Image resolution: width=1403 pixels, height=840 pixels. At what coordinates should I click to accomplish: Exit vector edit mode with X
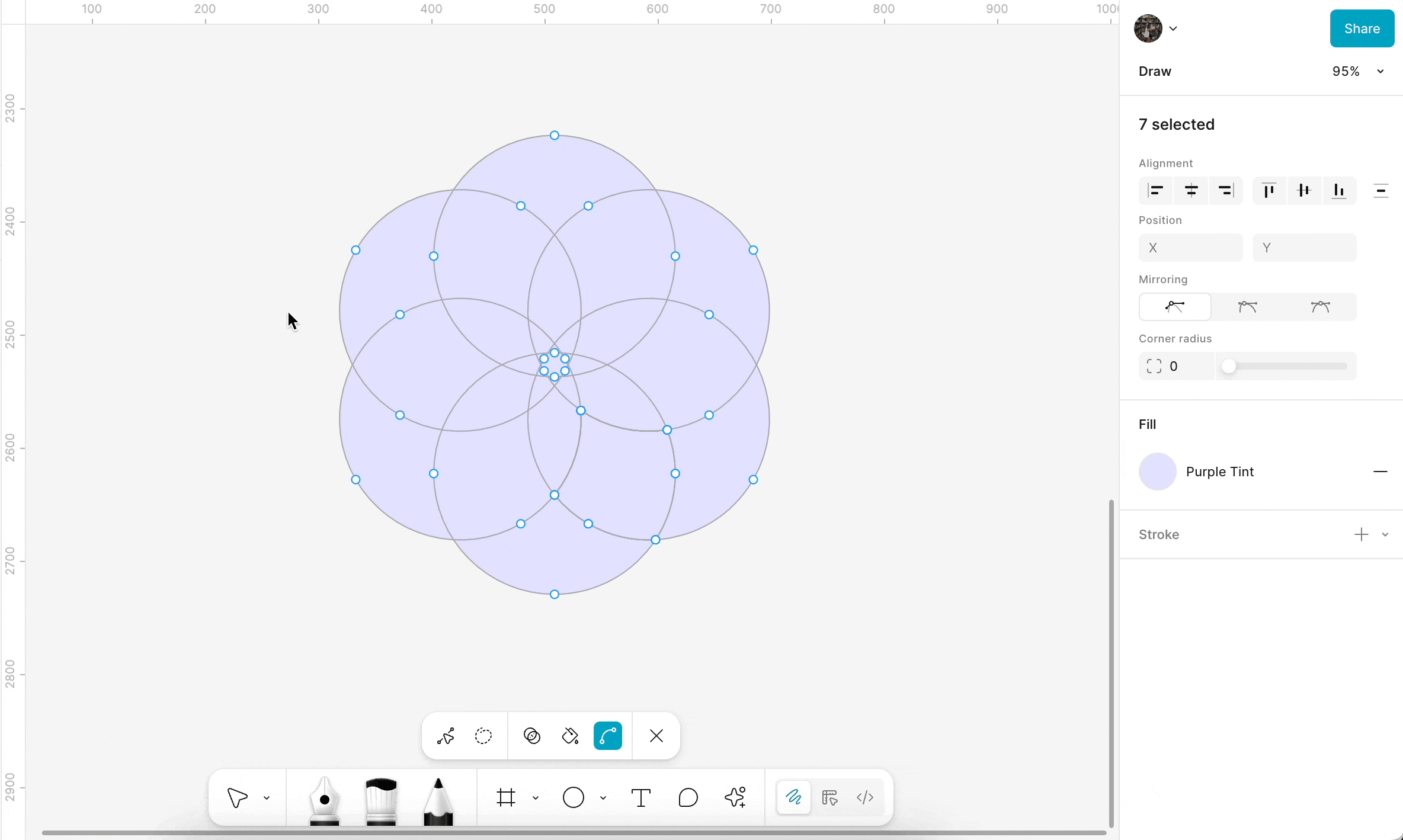656,736
